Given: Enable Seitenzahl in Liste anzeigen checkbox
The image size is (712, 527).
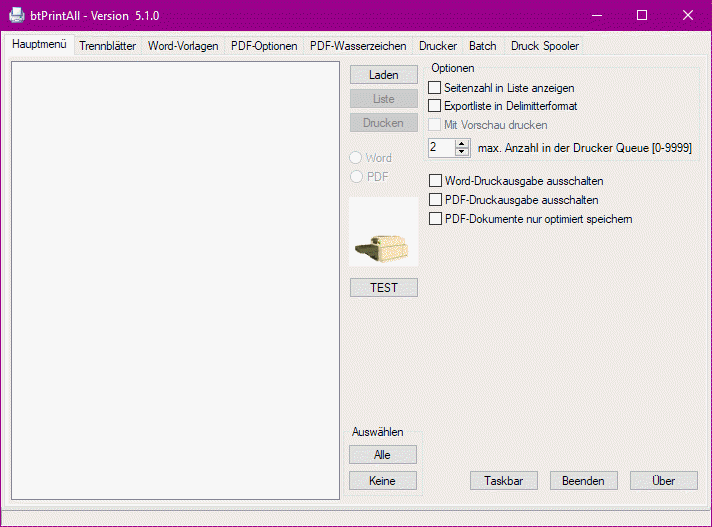Looking at the screenshot, I should (435, 88).
